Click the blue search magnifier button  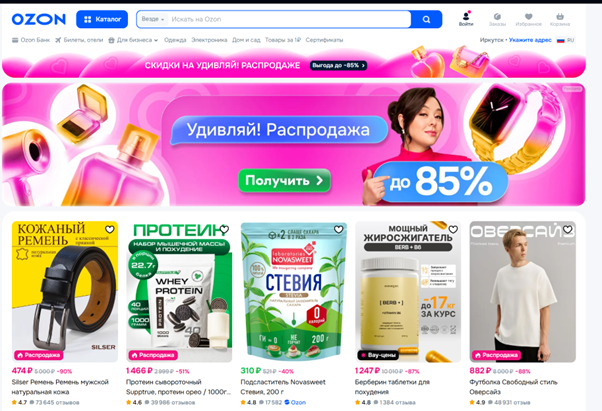(426, 19)
